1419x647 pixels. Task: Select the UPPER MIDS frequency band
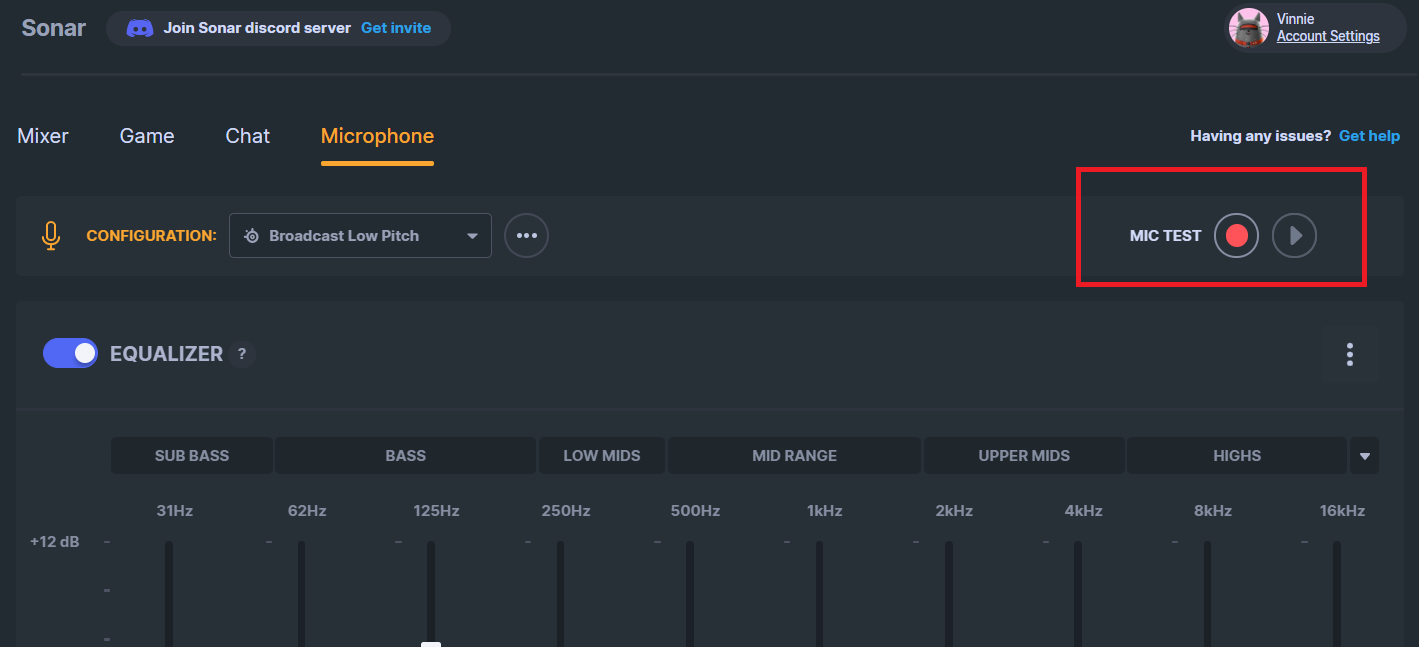(x=1023, y=455)
